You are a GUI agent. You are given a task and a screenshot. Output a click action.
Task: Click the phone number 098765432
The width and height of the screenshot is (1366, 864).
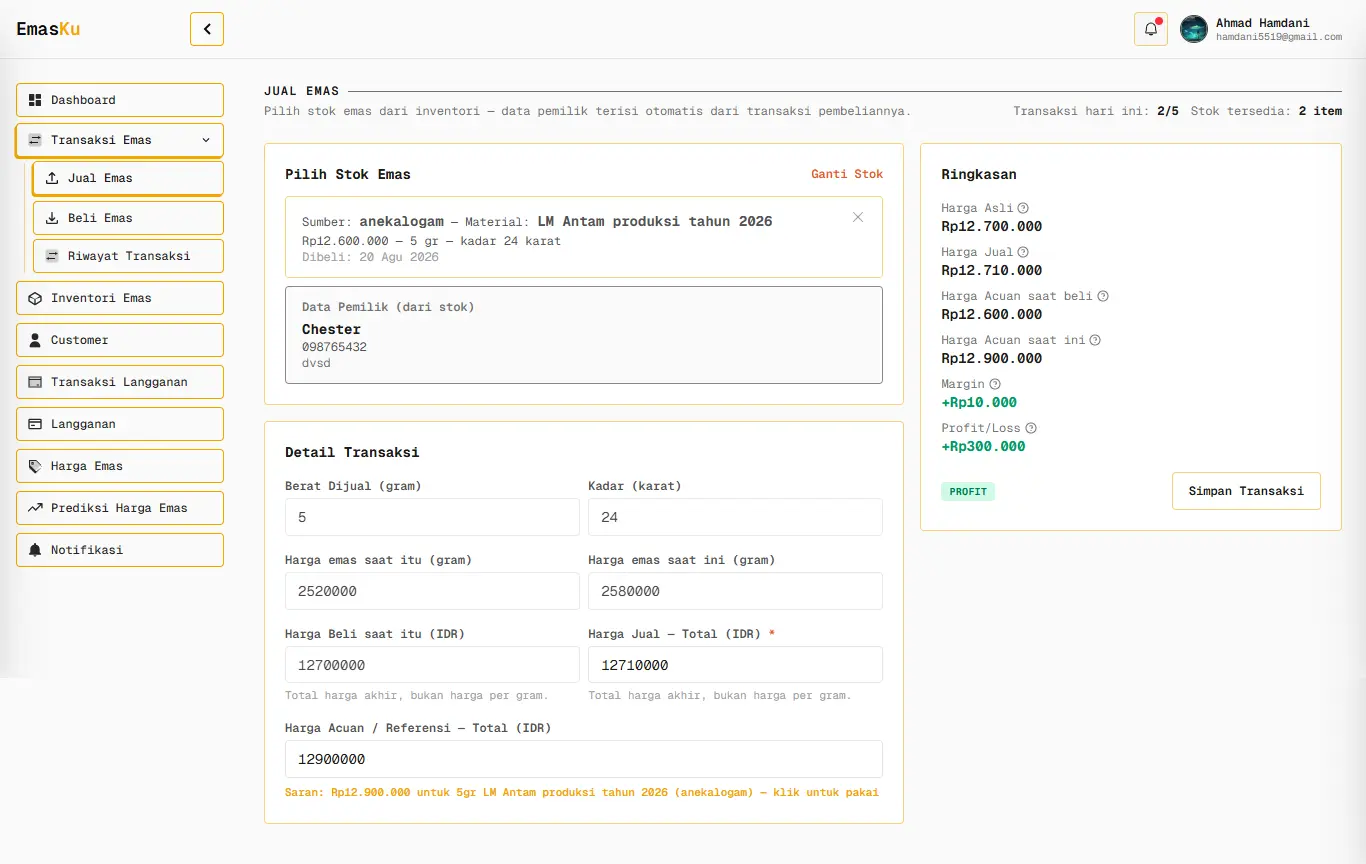[334, 347]
